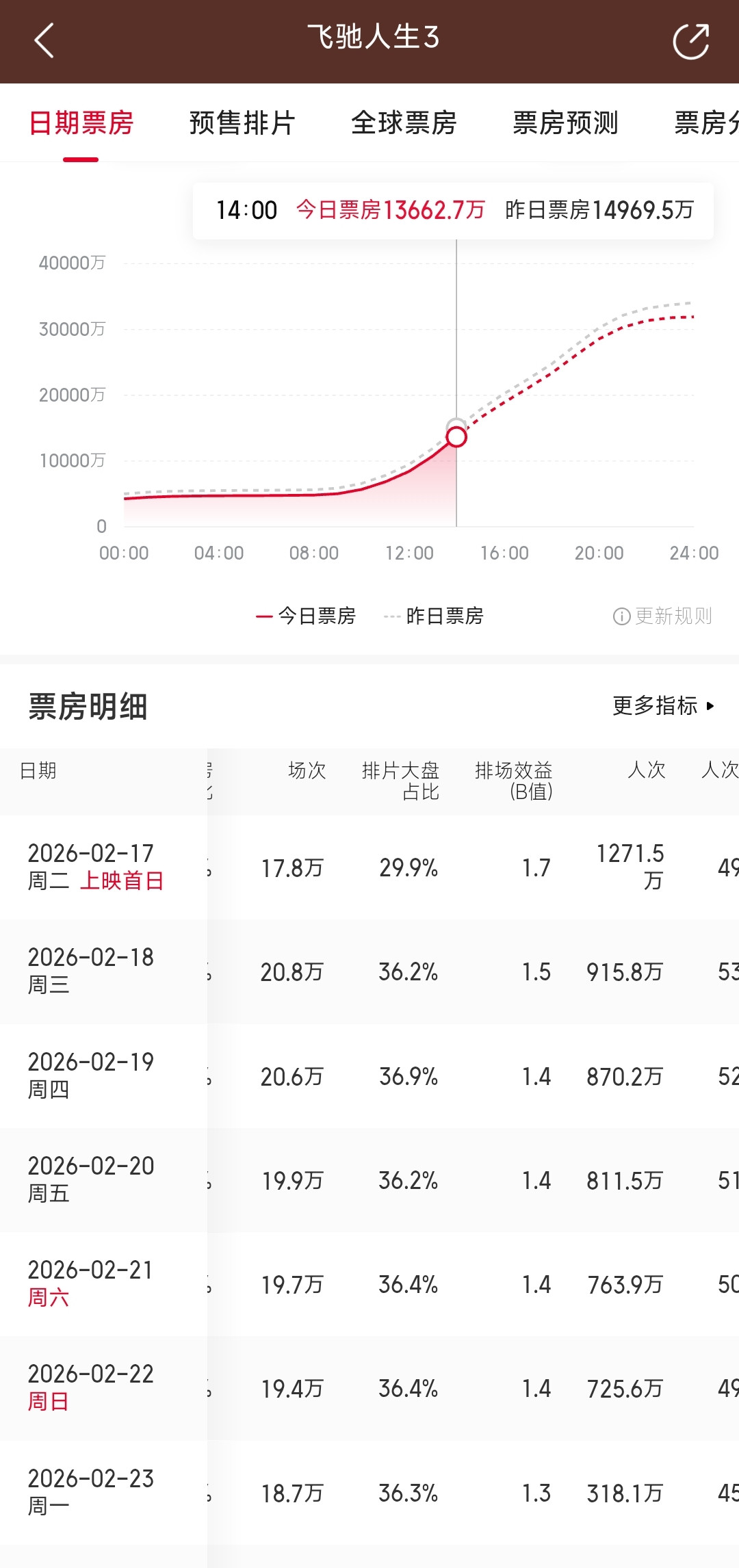The width and height of the screenshot is (739, 1568).
Task: Click the 19.9万 screenings cell
Action: click(x=292, y=1181)
